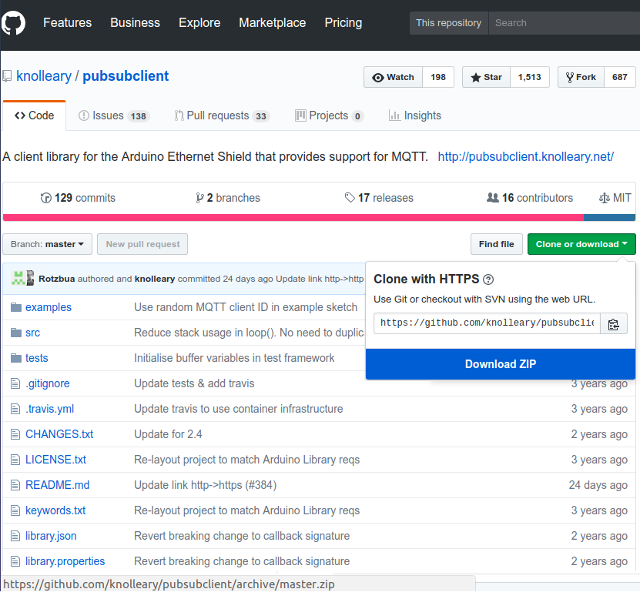Click the Rotzbua author avatar
The image size is (640, 609).
18,278
